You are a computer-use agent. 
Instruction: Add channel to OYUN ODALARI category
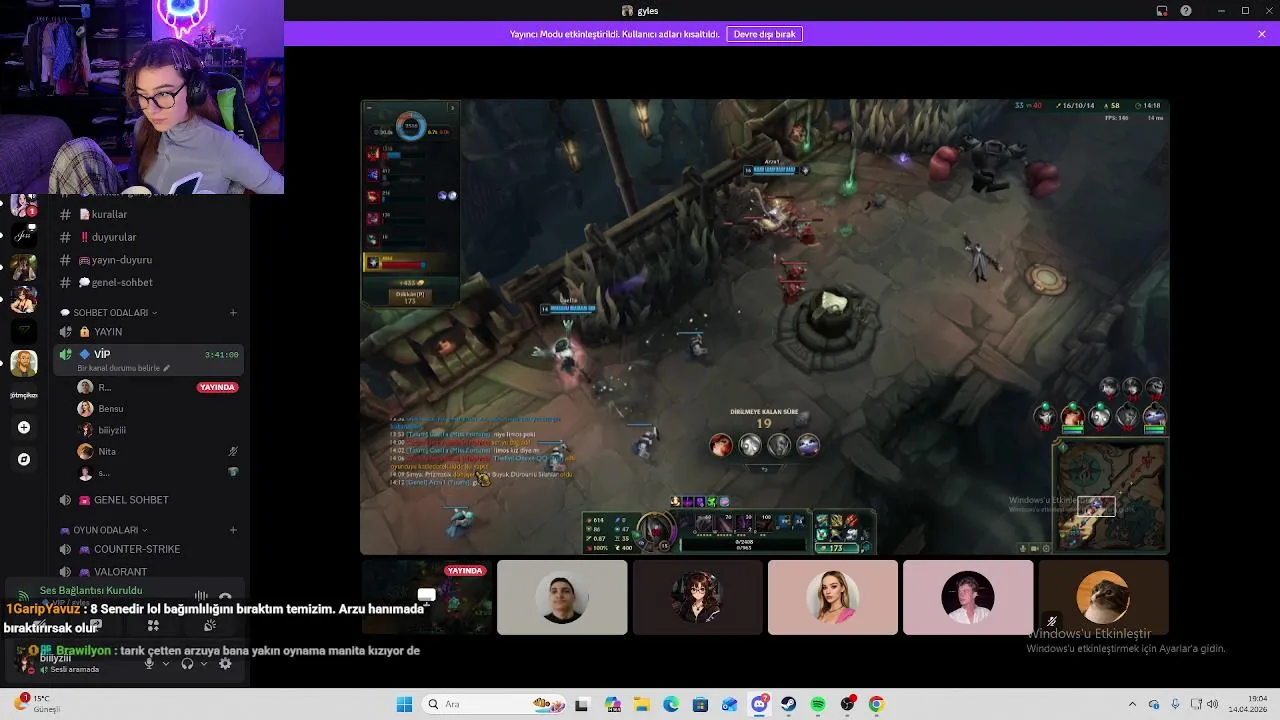pos(233,530)
